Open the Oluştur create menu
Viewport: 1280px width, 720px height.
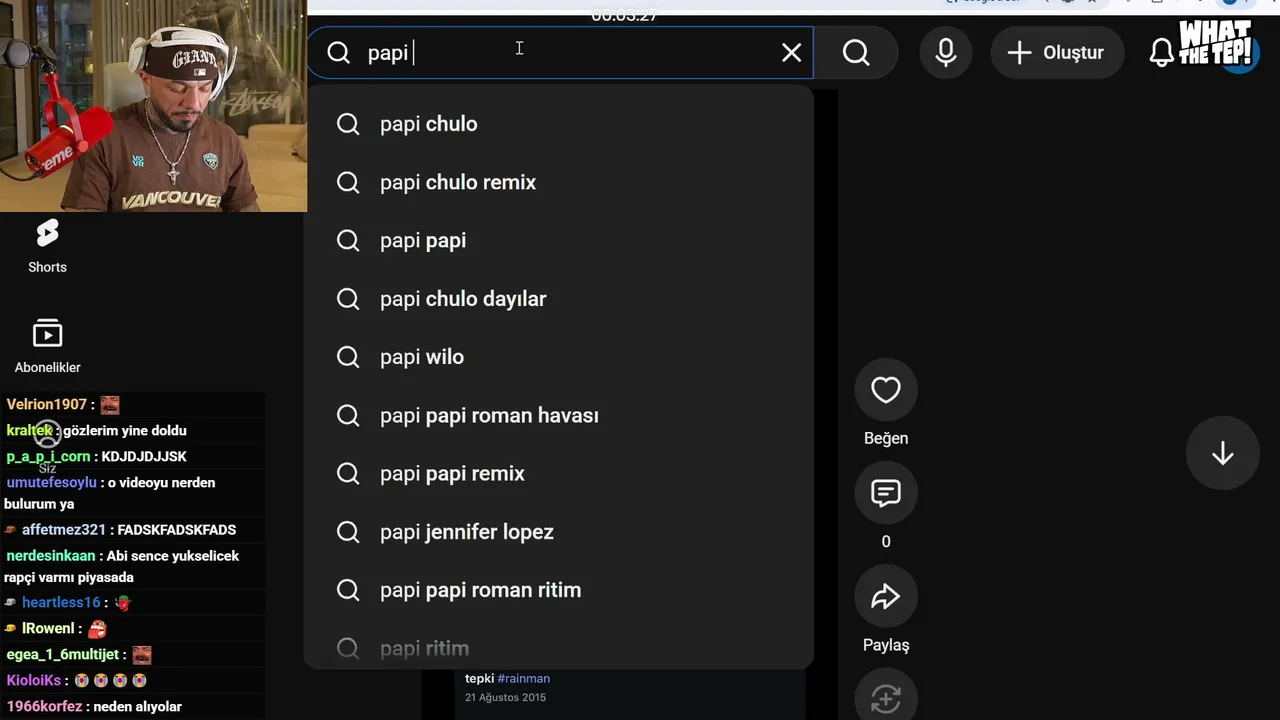point(1057,53)
